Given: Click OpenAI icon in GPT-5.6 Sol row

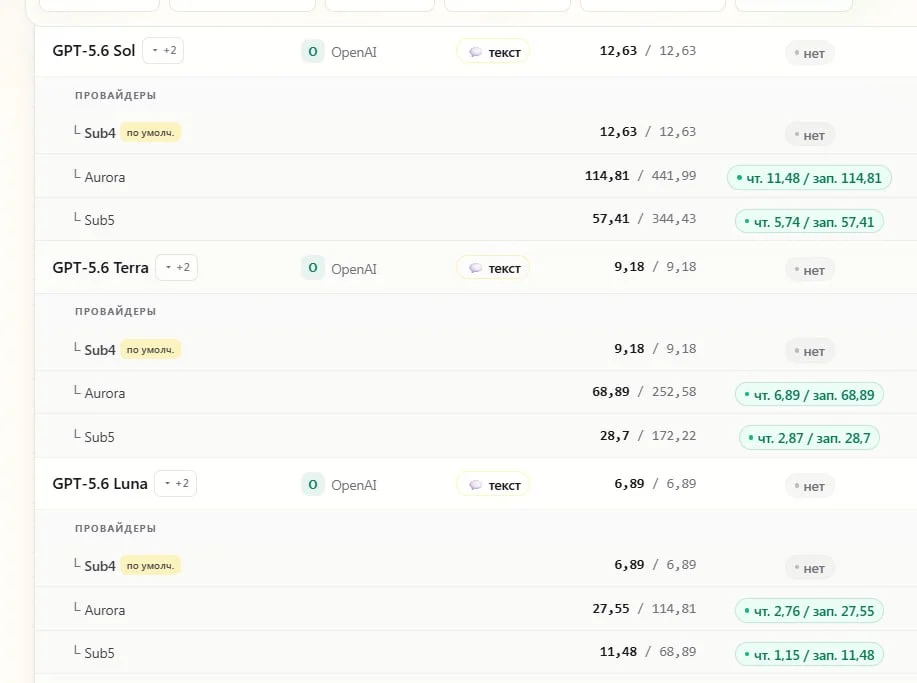Looking at the screenshot, I should [x=313, y=51].
